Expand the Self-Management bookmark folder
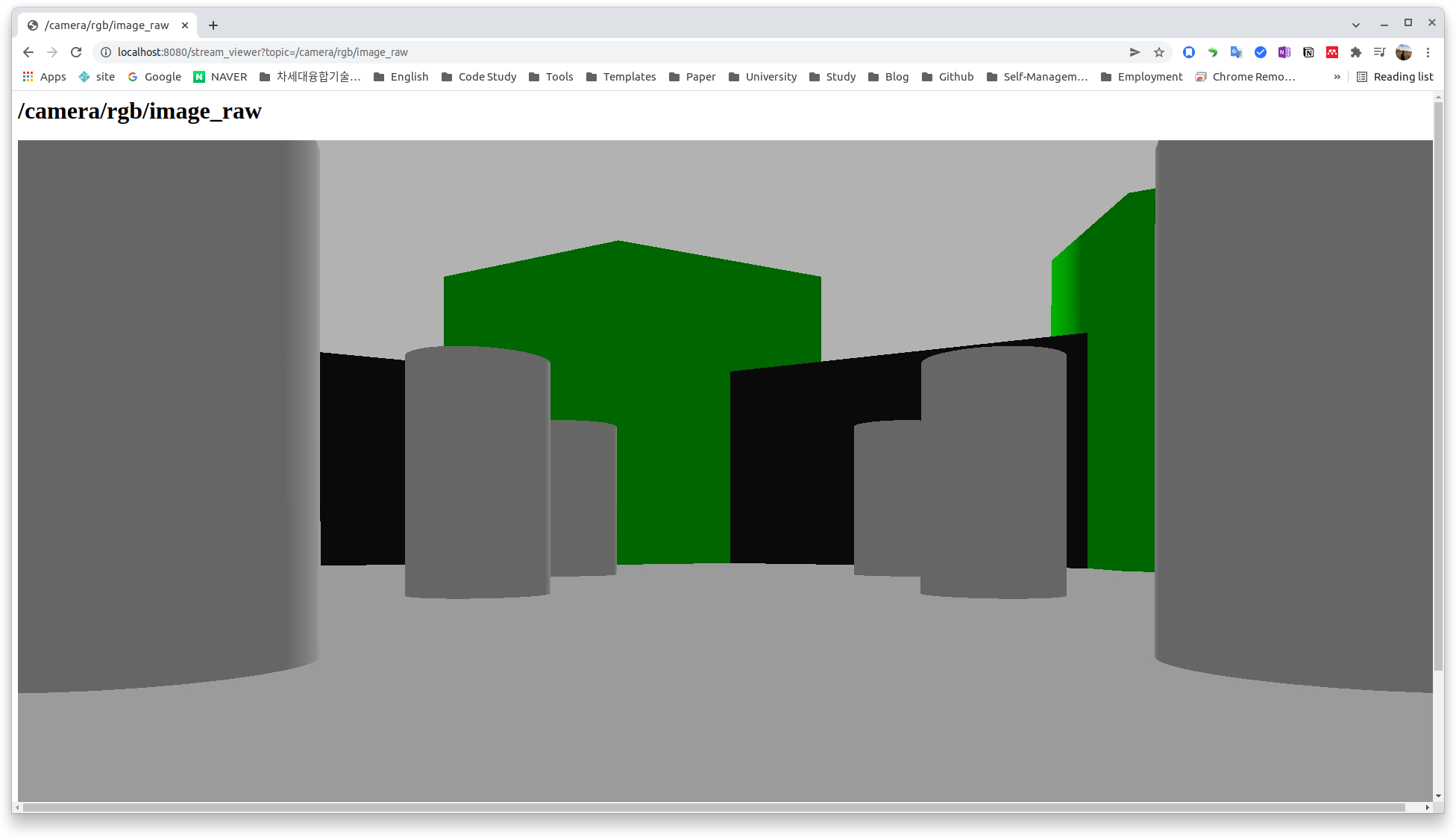1456x837 pixels. pyautogui.click(x=1038, y=77)
